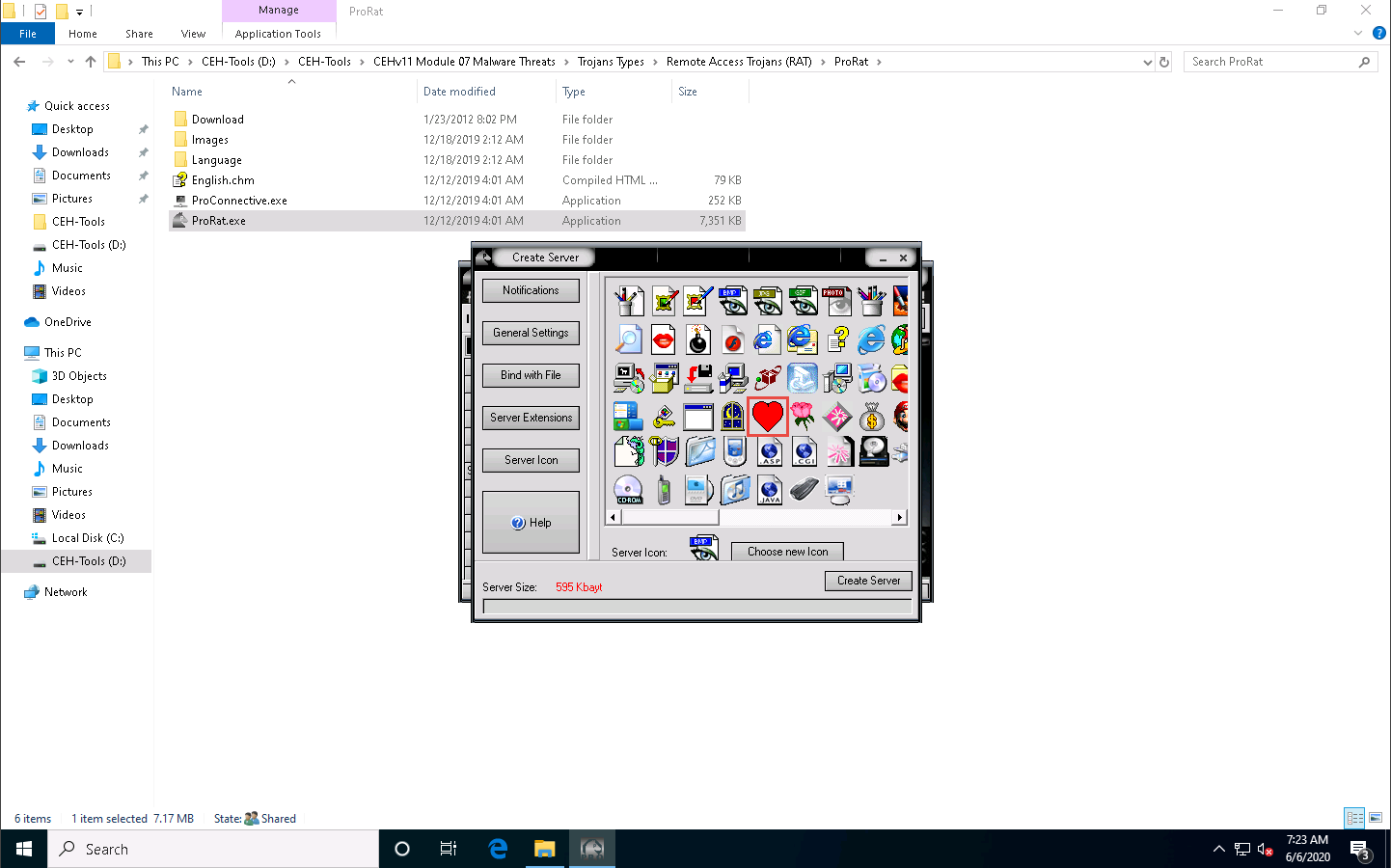Select the red lips document icon

(x=664, y=339)
